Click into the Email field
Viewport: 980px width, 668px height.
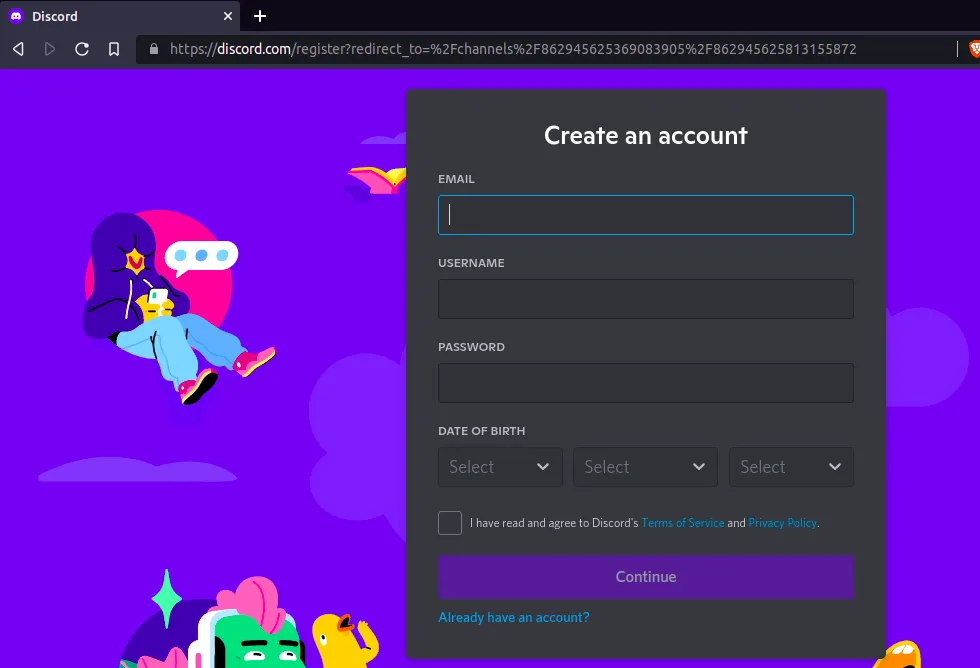[x=646, y=215]
